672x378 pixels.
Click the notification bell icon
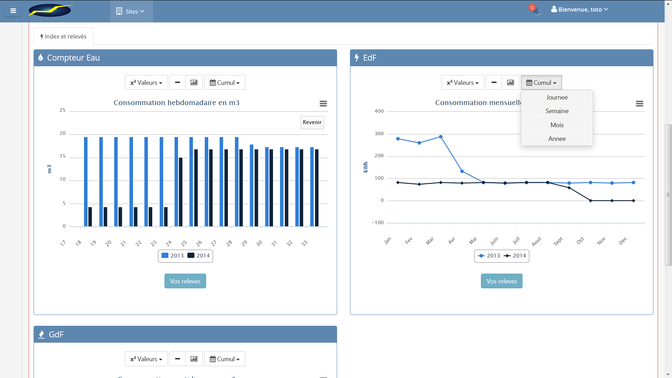(x=534, y=10)
